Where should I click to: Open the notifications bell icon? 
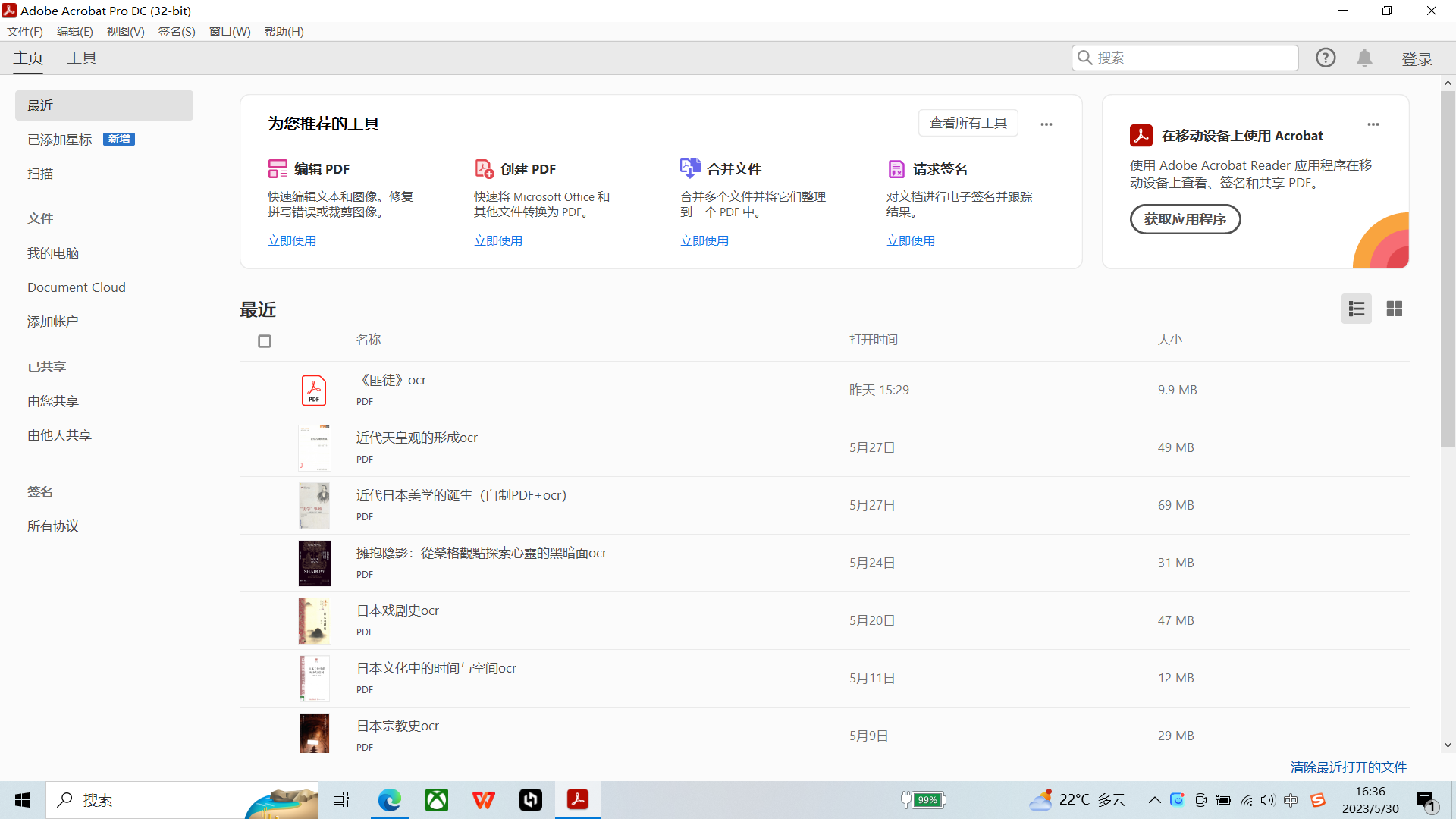1364,58
